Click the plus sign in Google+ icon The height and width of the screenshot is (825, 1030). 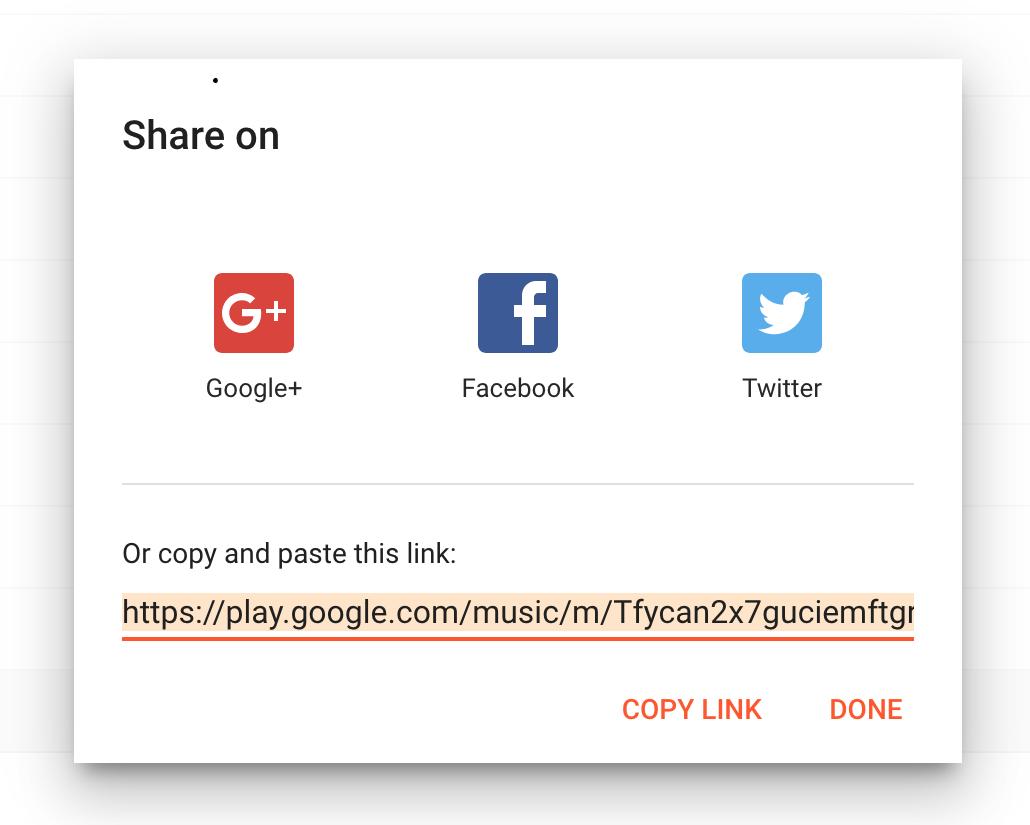pyautogui.click(x=275, y=310)
